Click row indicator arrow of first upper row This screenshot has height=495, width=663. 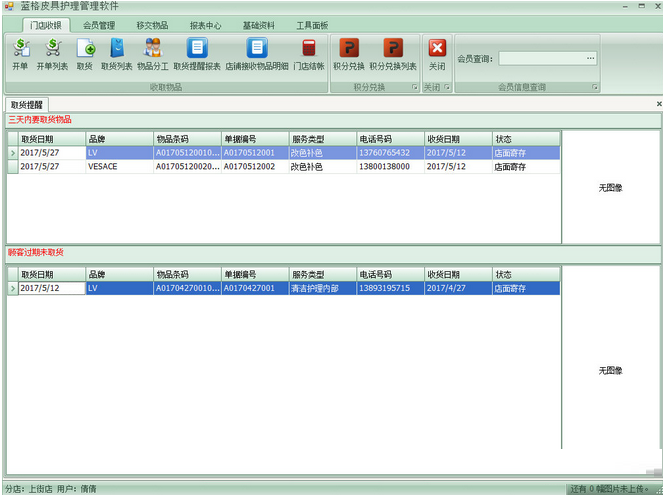13,153
